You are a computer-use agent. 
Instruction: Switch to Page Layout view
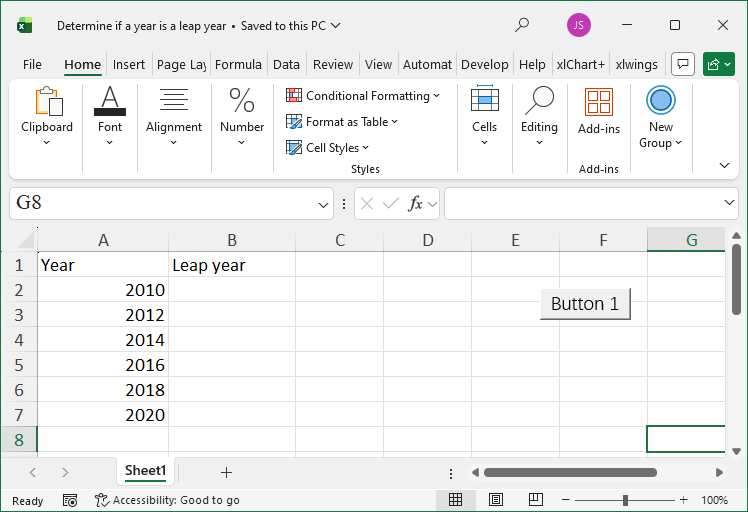point(495,500)
